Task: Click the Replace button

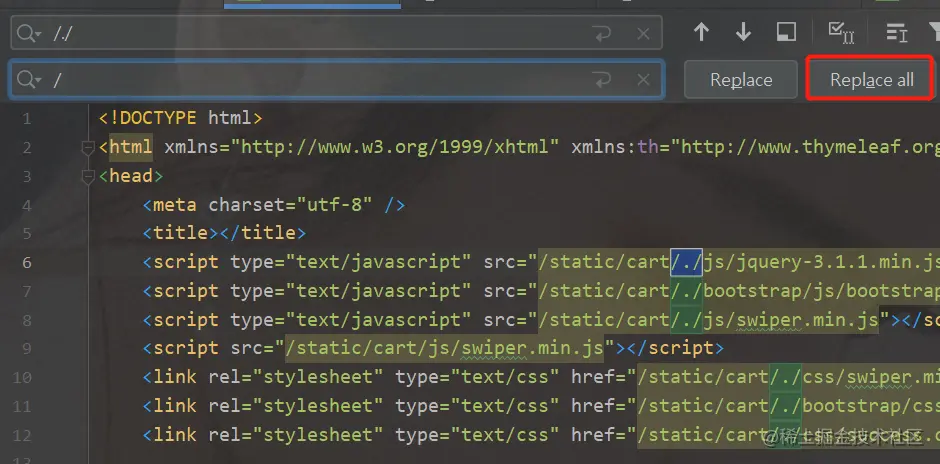Action: coord(741,80)
